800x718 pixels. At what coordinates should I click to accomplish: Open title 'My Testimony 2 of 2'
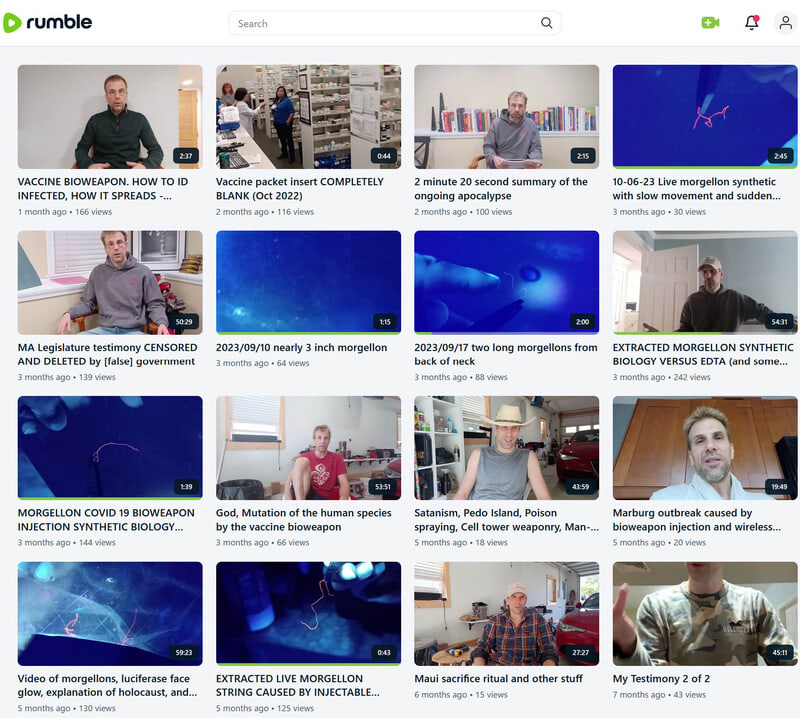tap(661, 679)
